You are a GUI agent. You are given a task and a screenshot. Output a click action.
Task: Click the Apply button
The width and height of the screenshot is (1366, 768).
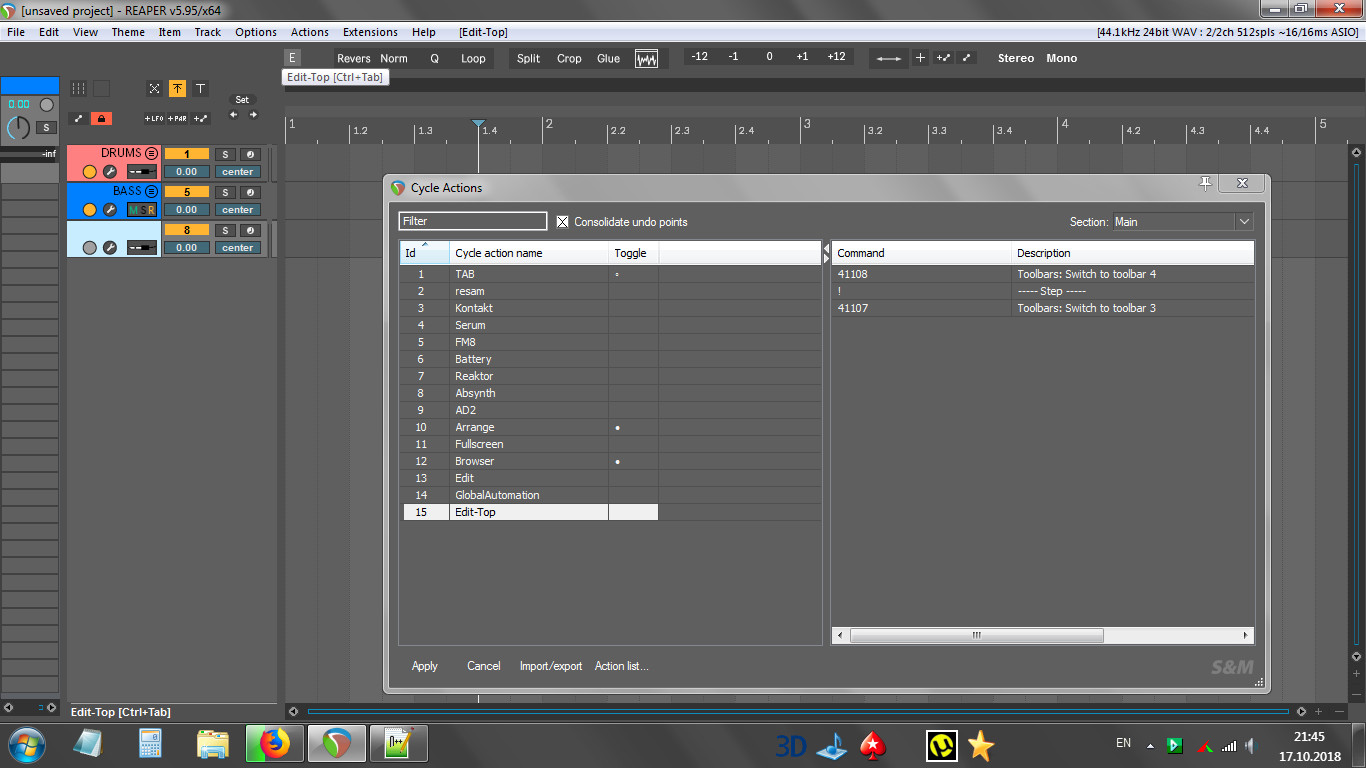coord(425,666)
